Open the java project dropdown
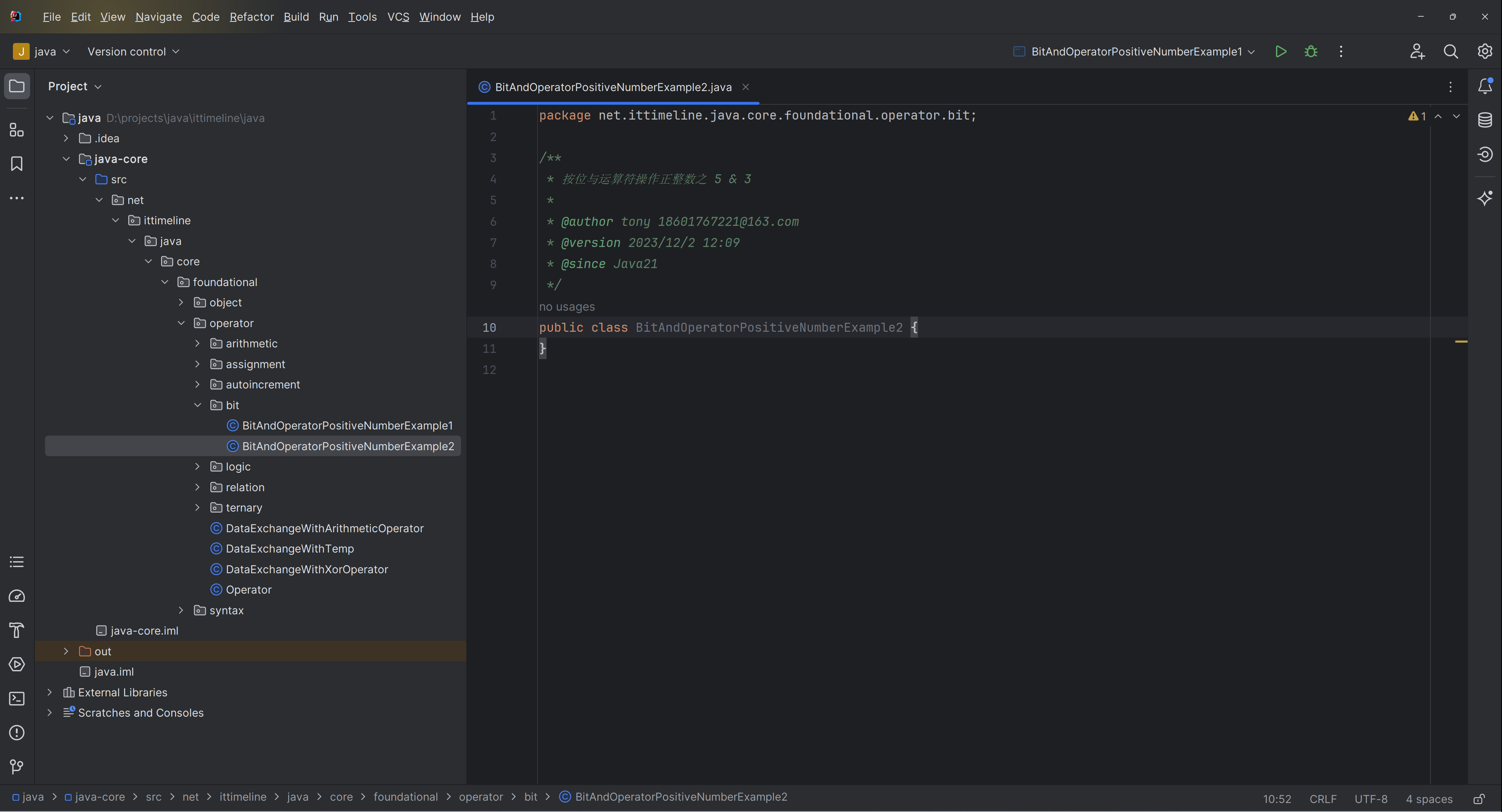 tap(41, 51)
